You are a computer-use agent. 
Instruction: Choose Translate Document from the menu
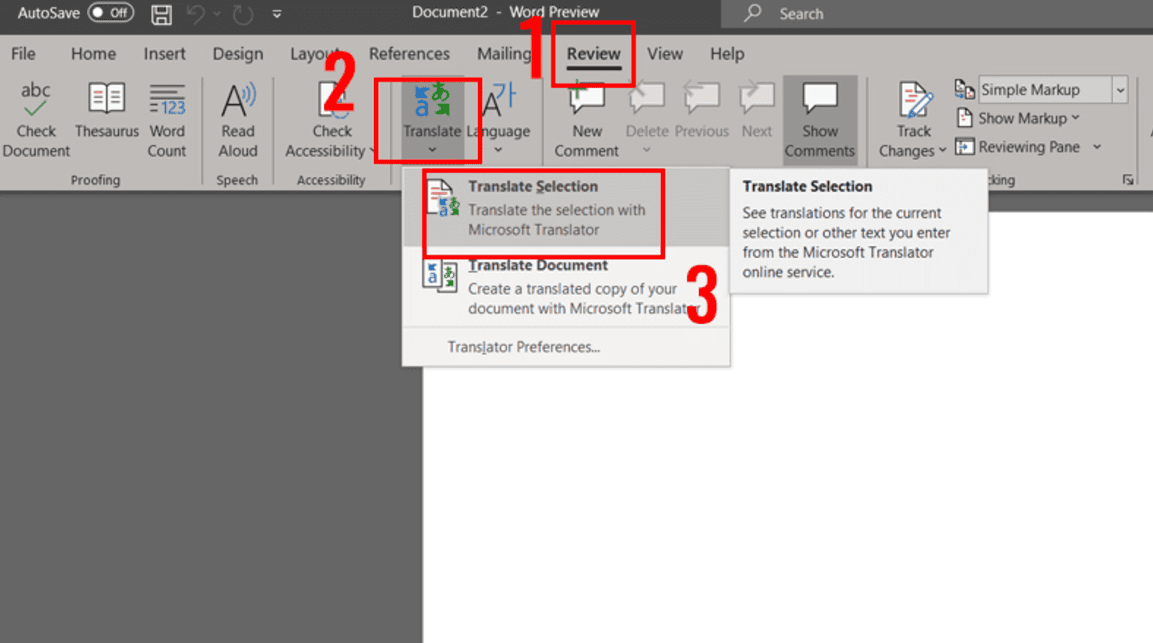[566, 287]
